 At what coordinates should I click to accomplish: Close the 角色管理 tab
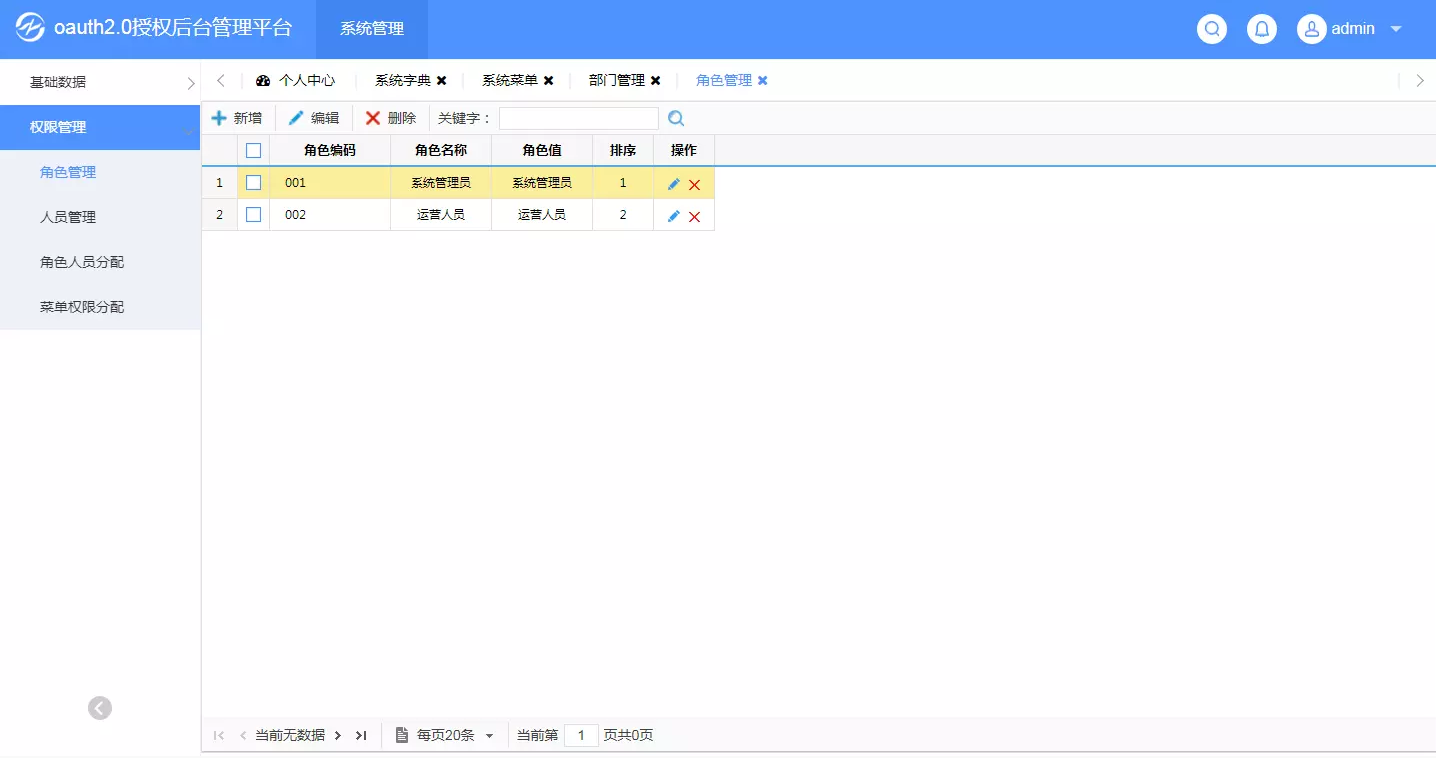click(x=763, y=80)
